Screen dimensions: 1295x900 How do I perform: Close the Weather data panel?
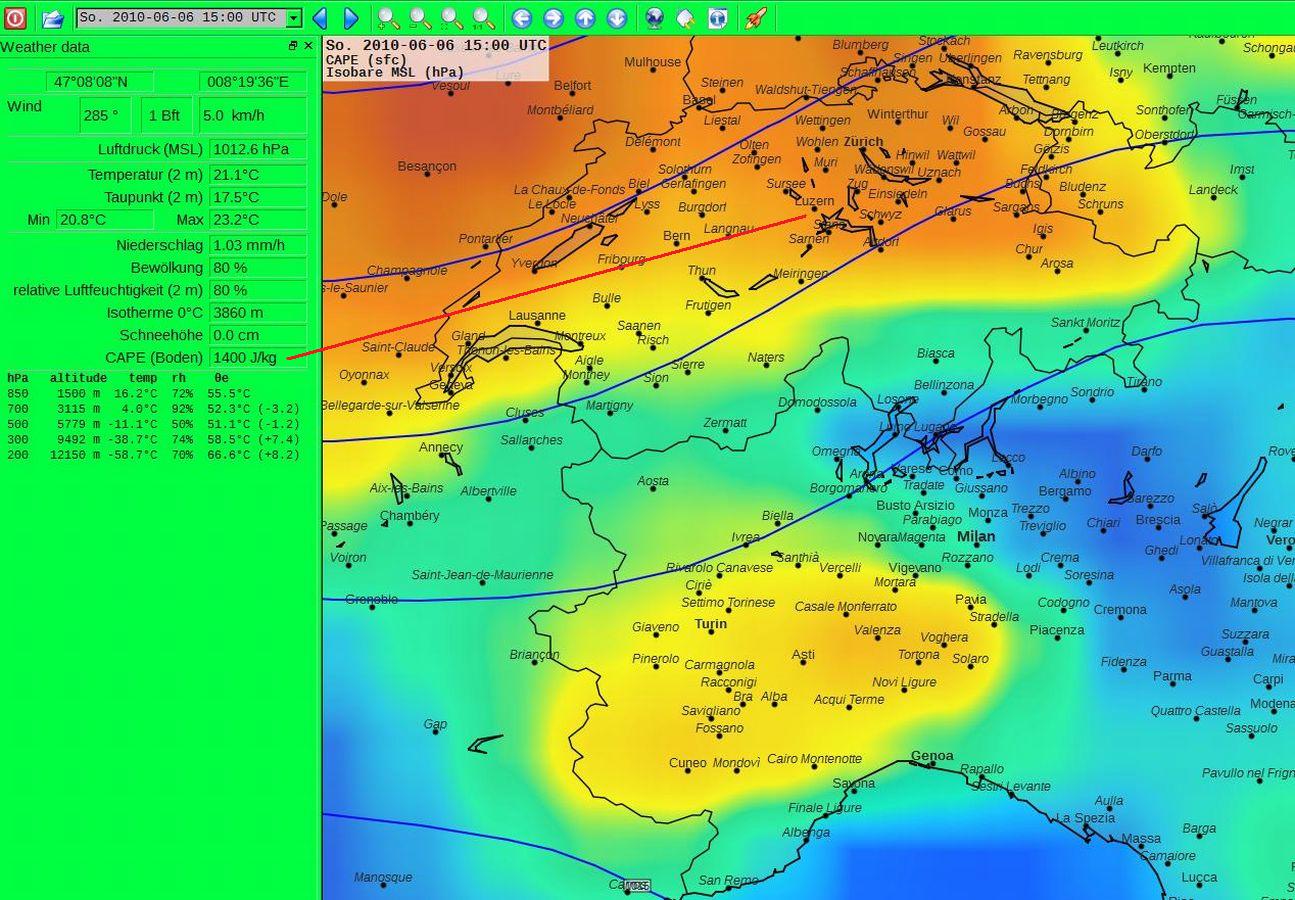coord(308,46)
